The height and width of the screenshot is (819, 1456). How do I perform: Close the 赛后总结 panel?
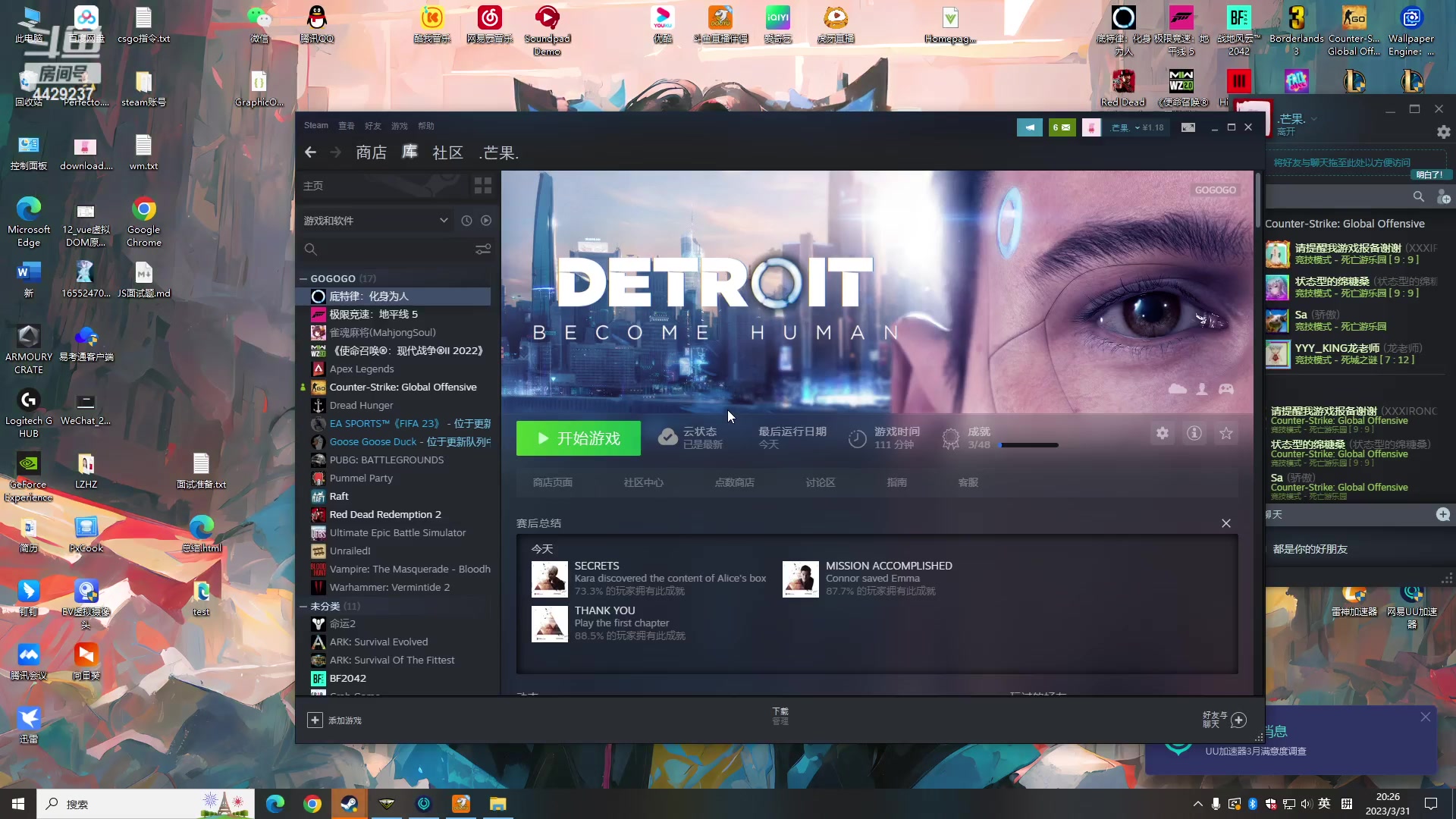coord(1226,523)
